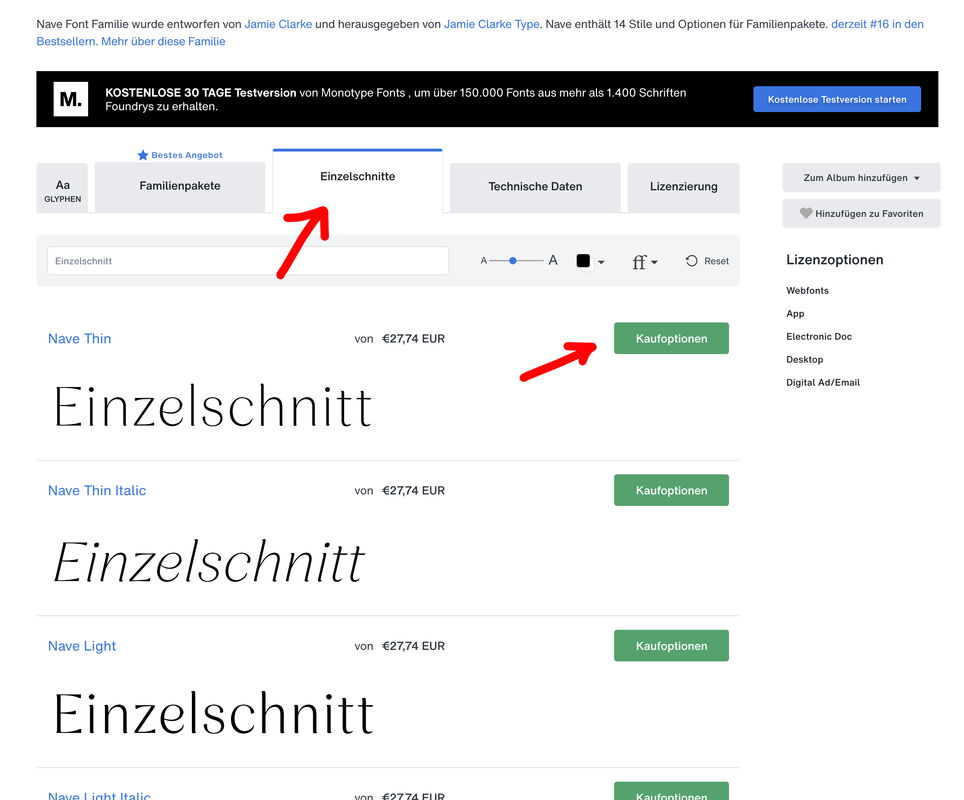Select the Electronic Doc license option
This screenshot has height=800, width=964.
(x=819, y=336)
